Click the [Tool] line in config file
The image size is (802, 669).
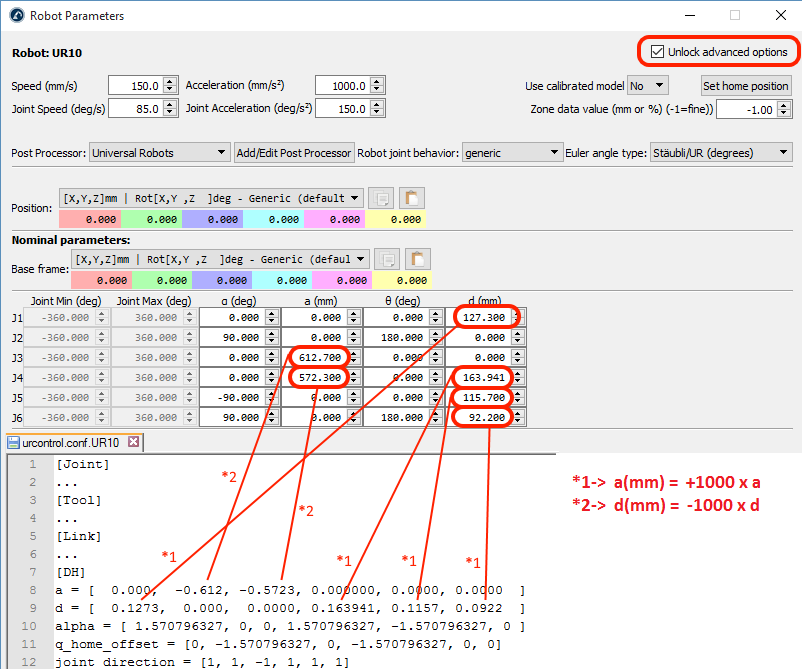[79, 500]
